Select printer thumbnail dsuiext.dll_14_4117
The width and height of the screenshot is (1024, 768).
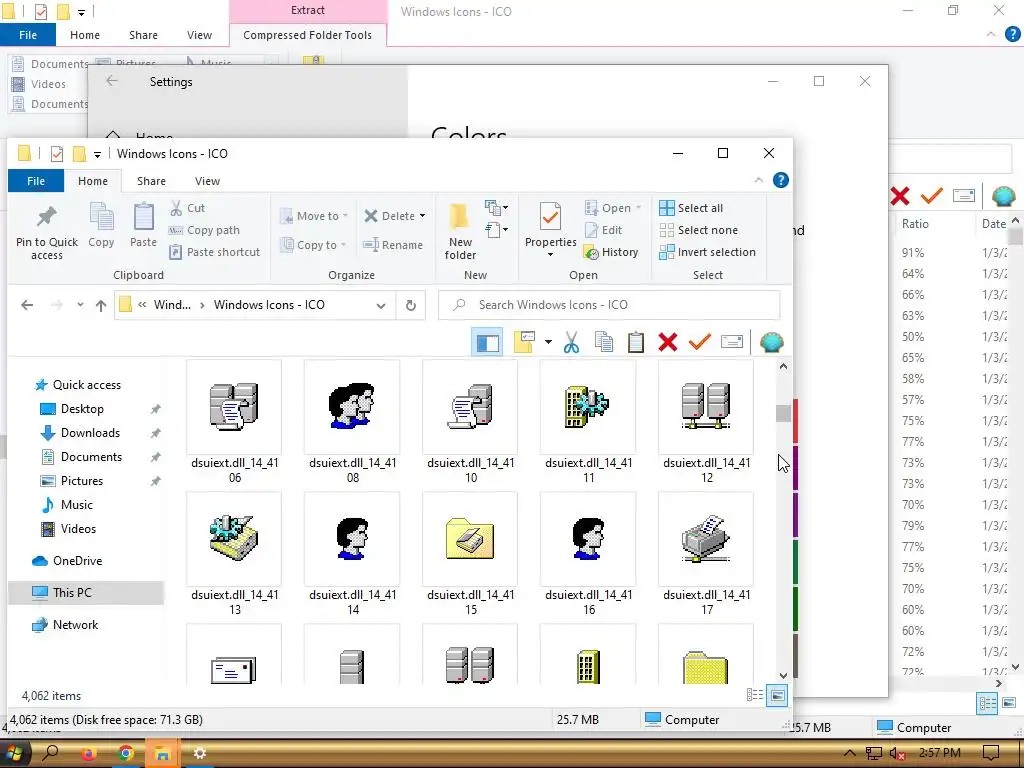click(x=706, y=554)
